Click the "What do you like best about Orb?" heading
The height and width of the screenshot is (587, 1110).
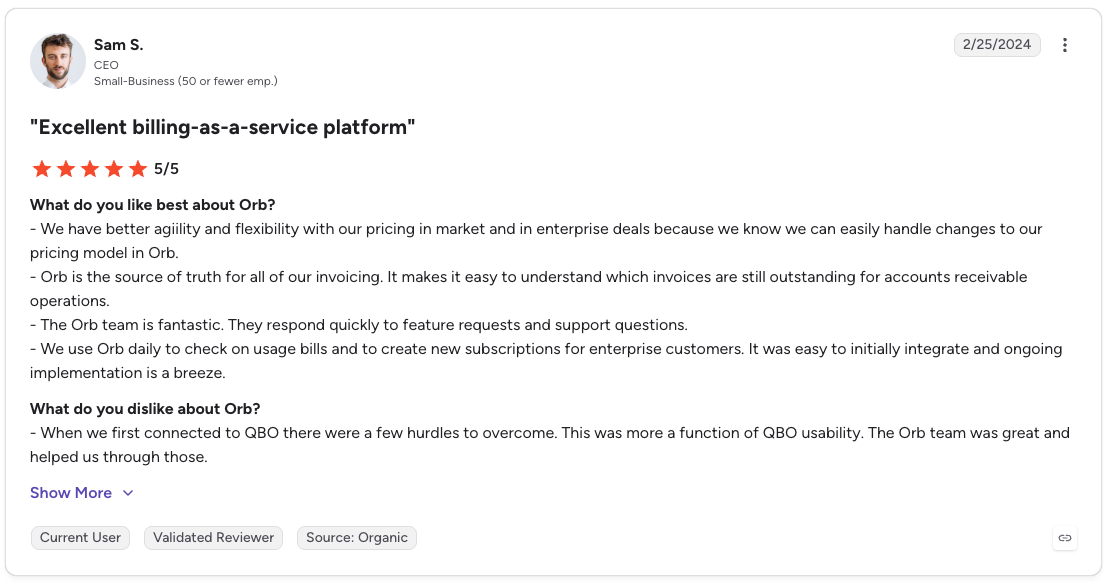[152, 205]
